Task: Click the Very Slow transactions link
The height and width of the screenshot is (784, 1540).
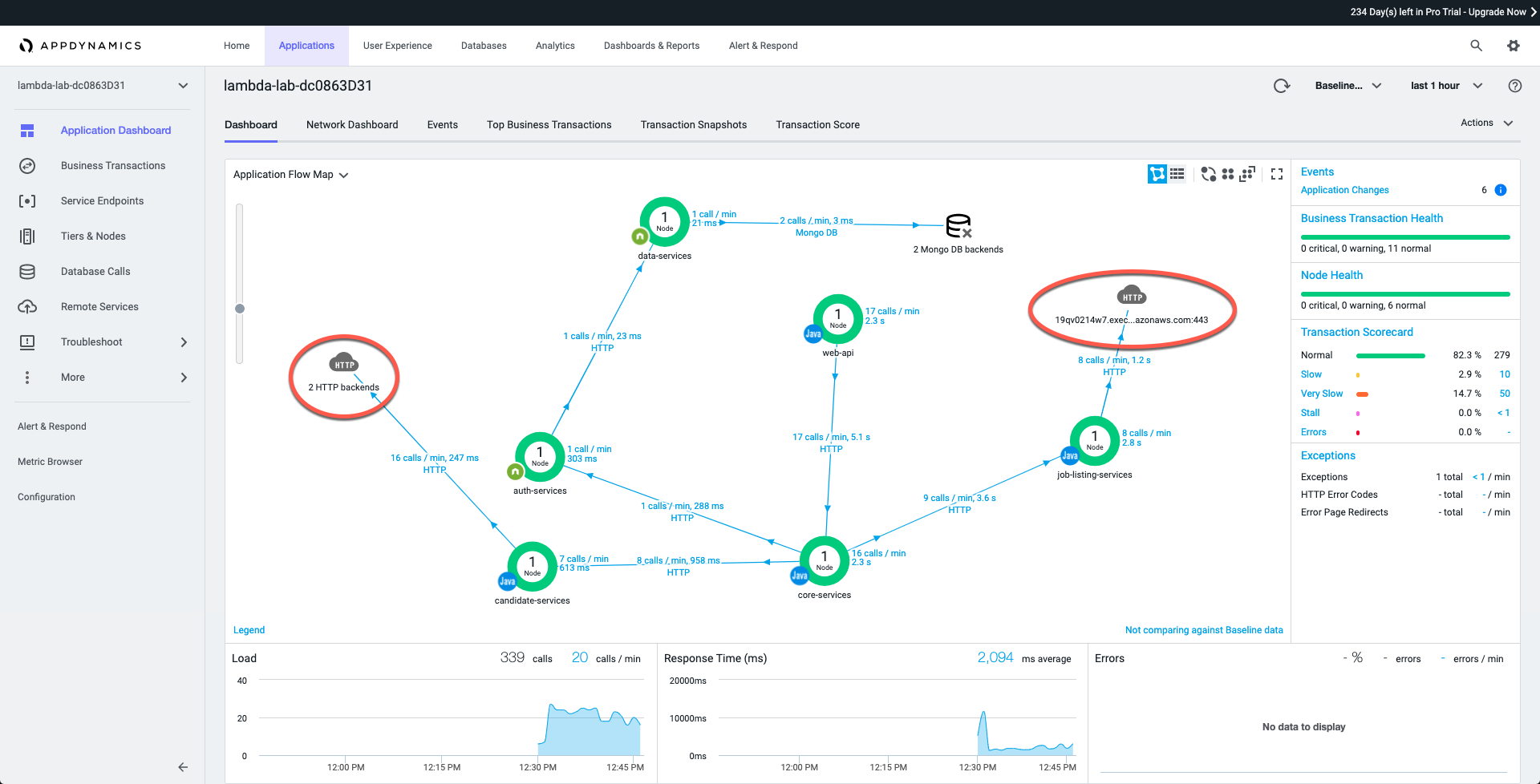Action: [x=1321, y=394]
